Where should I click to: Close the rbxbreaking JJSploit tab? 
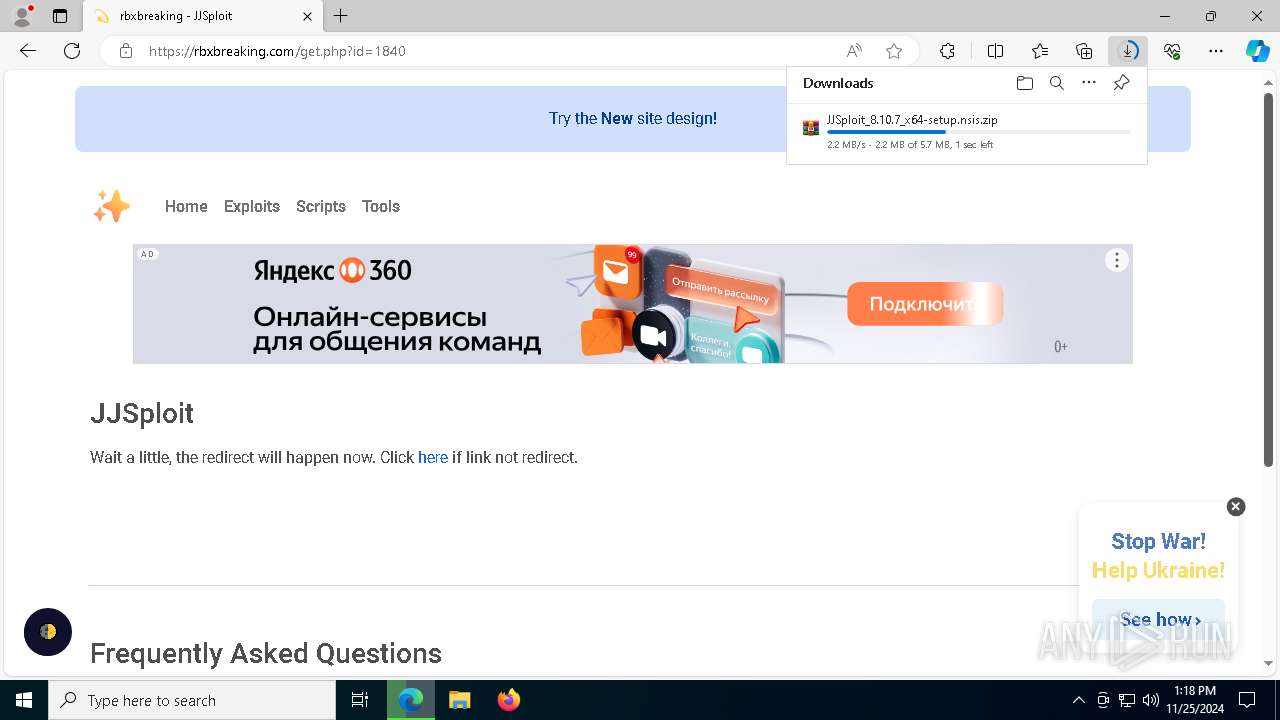point(307,16)
